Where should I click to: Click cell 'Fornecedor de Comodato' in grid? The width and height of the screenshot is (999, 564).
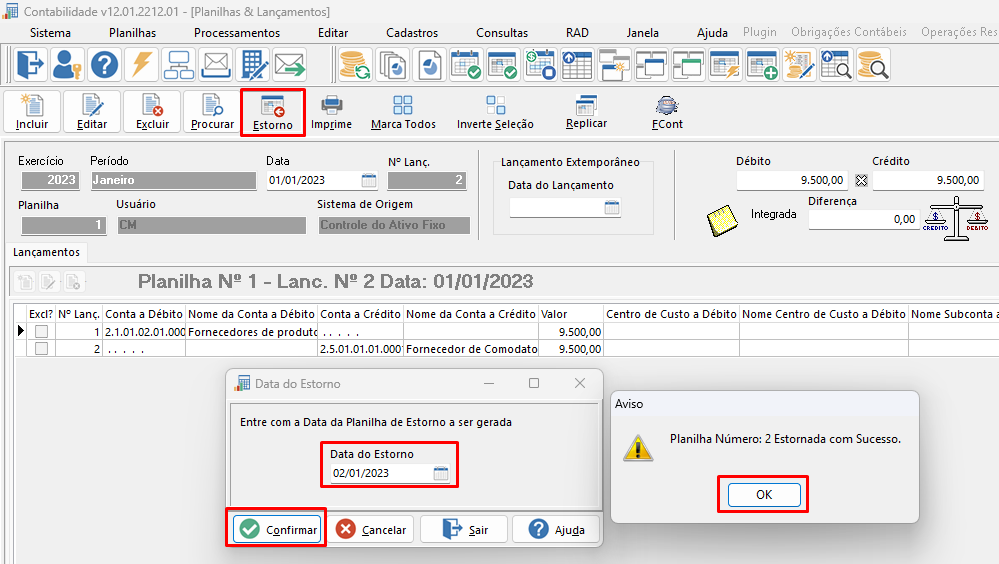(471, 349)
